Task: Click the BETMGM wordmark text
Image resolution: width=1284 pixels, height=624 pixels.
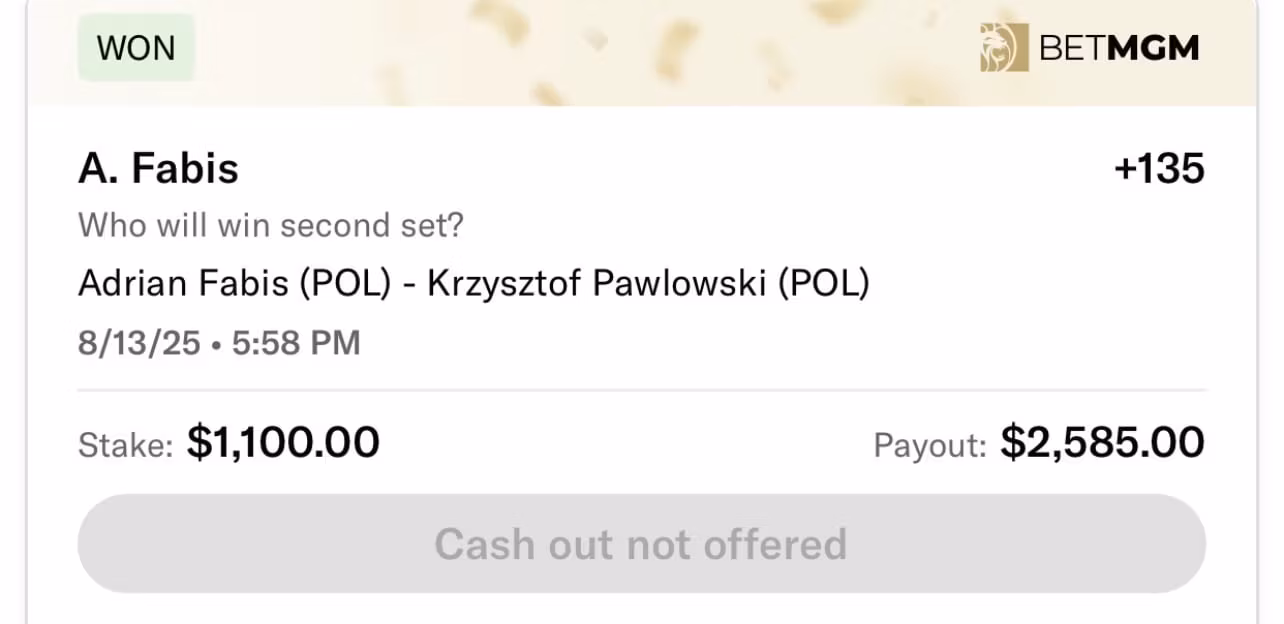Action: pyautogui.click(x=1119, y=47)
